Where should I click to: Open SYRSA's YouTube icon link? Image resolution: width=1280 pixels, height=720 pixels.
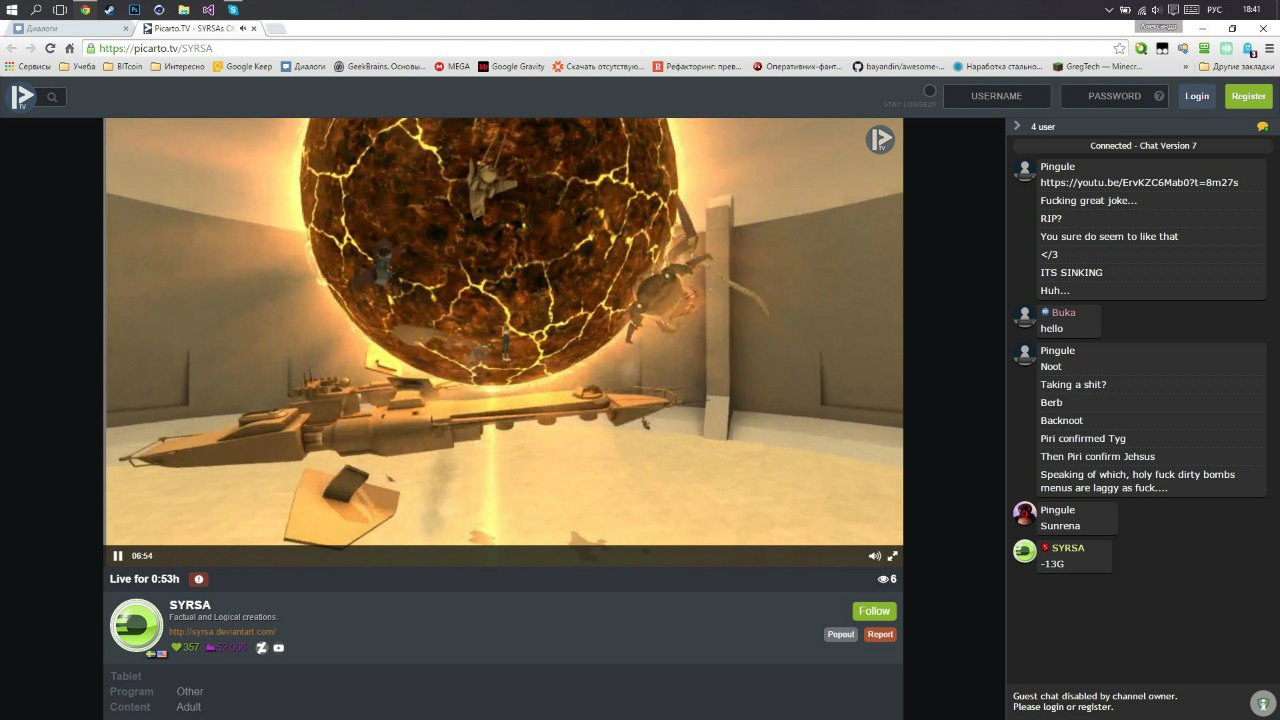(279, 648)
